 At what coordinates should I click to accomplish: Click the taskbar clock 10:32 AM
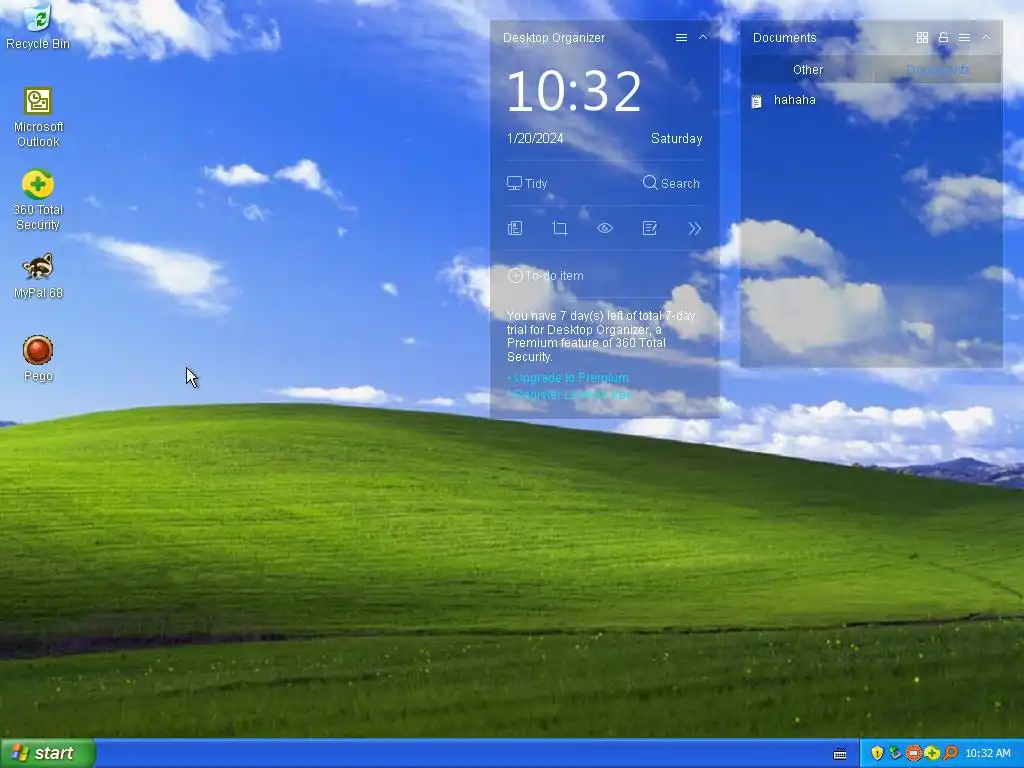987,754
